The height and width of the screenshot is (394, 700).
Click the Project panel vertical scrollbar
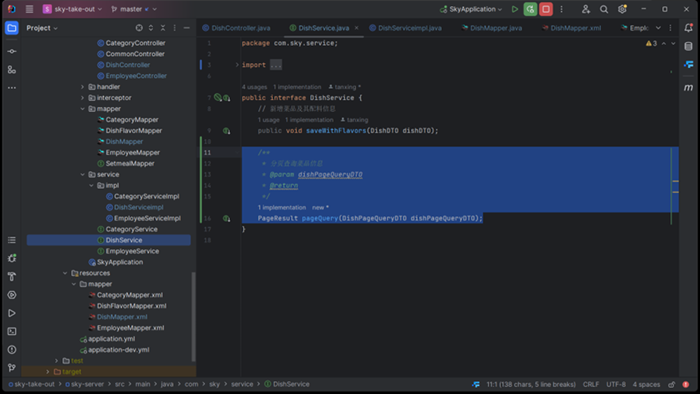point(193,317)
